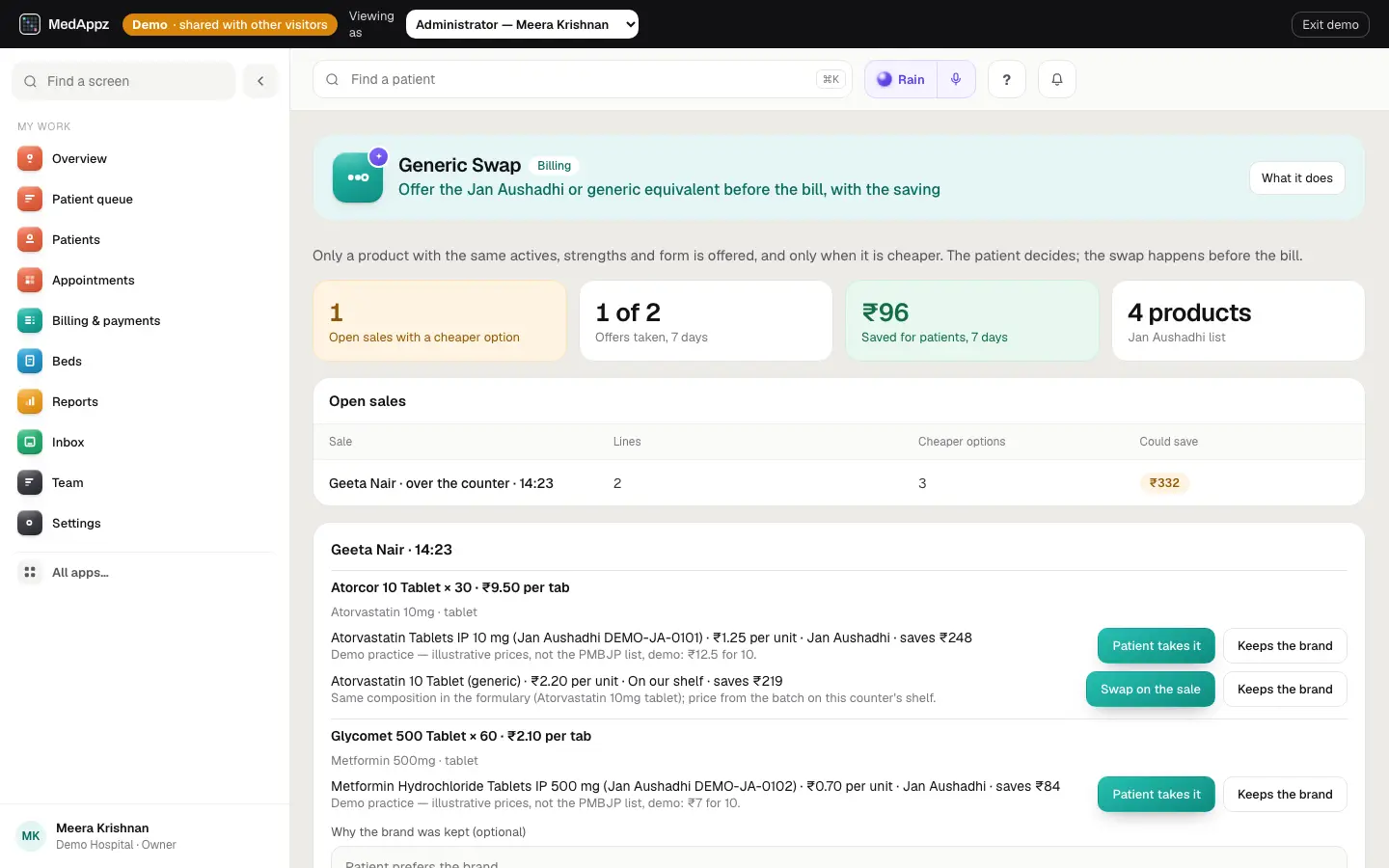Click Keeps the brand for Atorvastatin Jan Aushadhi
Viewport: 1389px width, 868px height.
[1285, 646]
